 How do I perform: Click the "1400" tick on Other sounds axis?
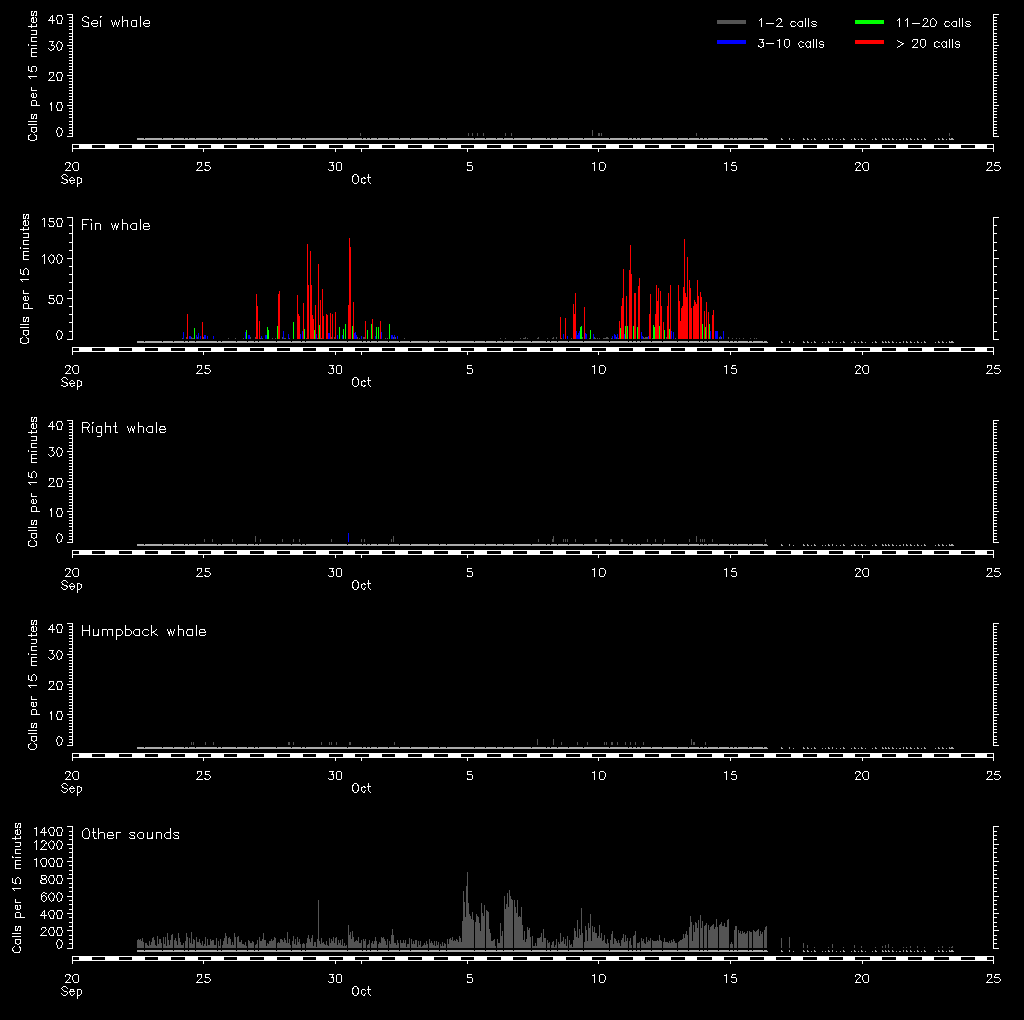coord(48,832)
